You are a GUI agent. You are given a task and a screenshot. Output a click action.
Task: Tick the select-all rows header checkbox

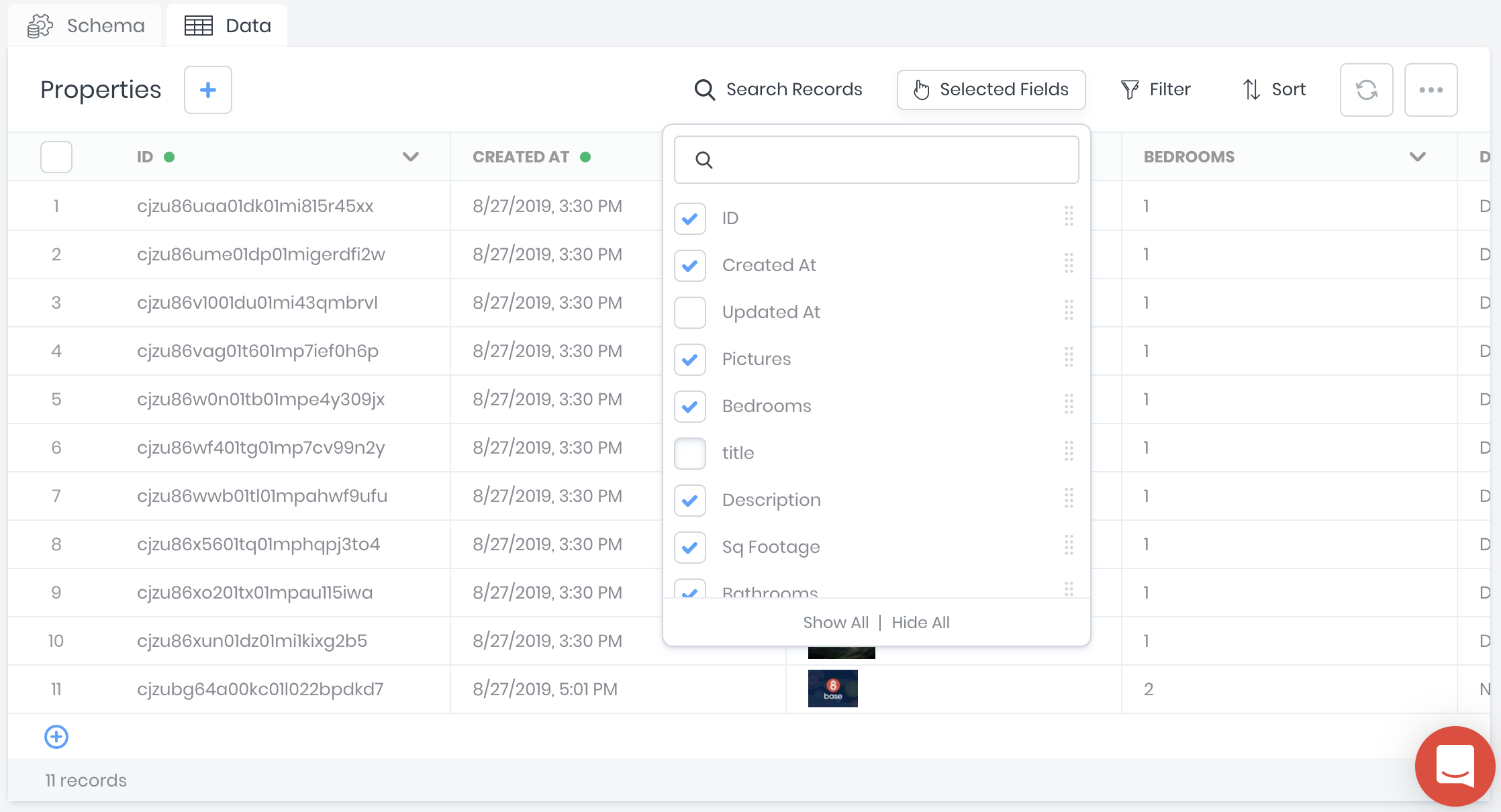pyautogui.click(x=56, y=157)
